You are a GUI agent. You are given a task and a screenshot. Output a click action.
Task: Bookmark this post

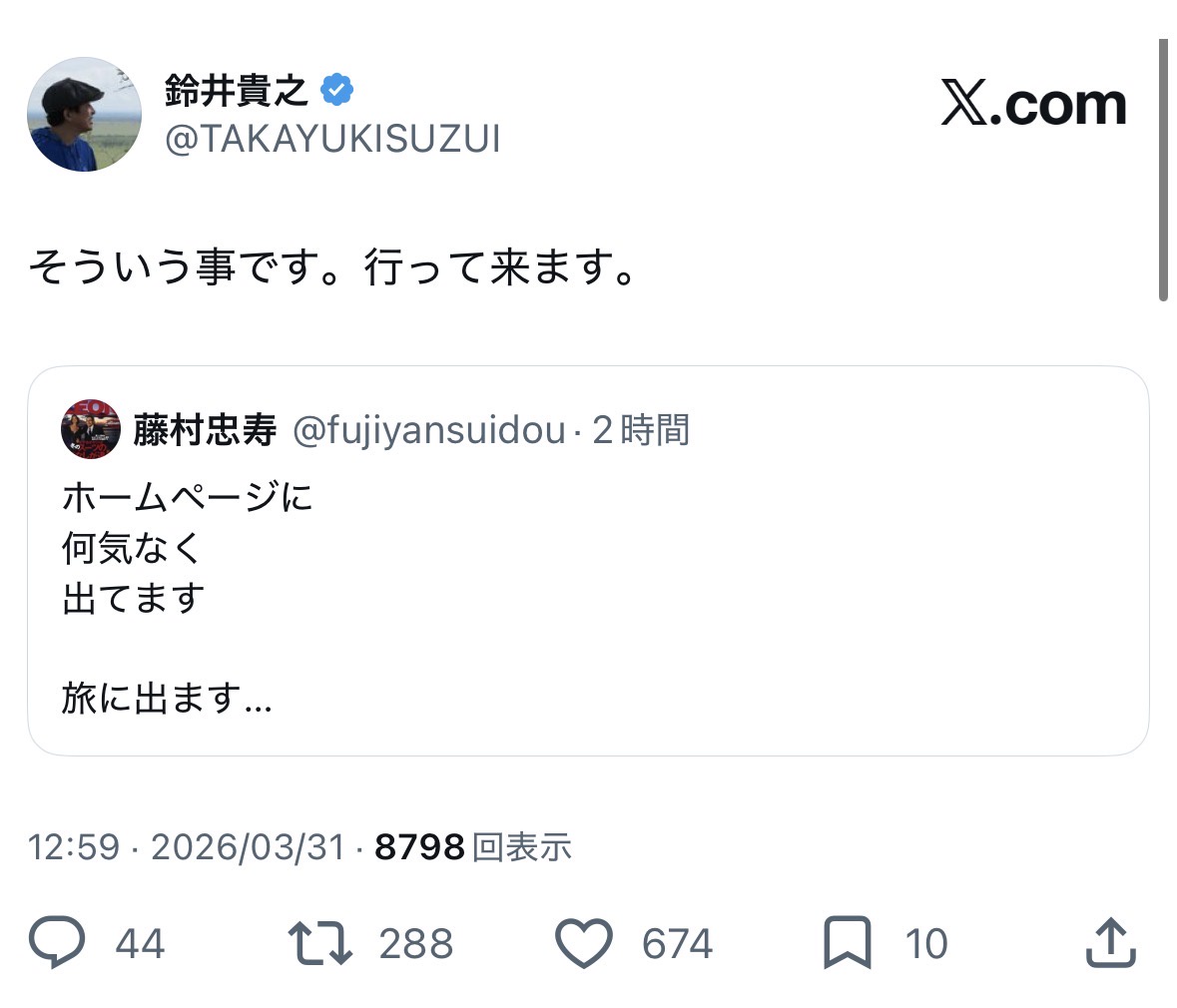click(847, 943)
